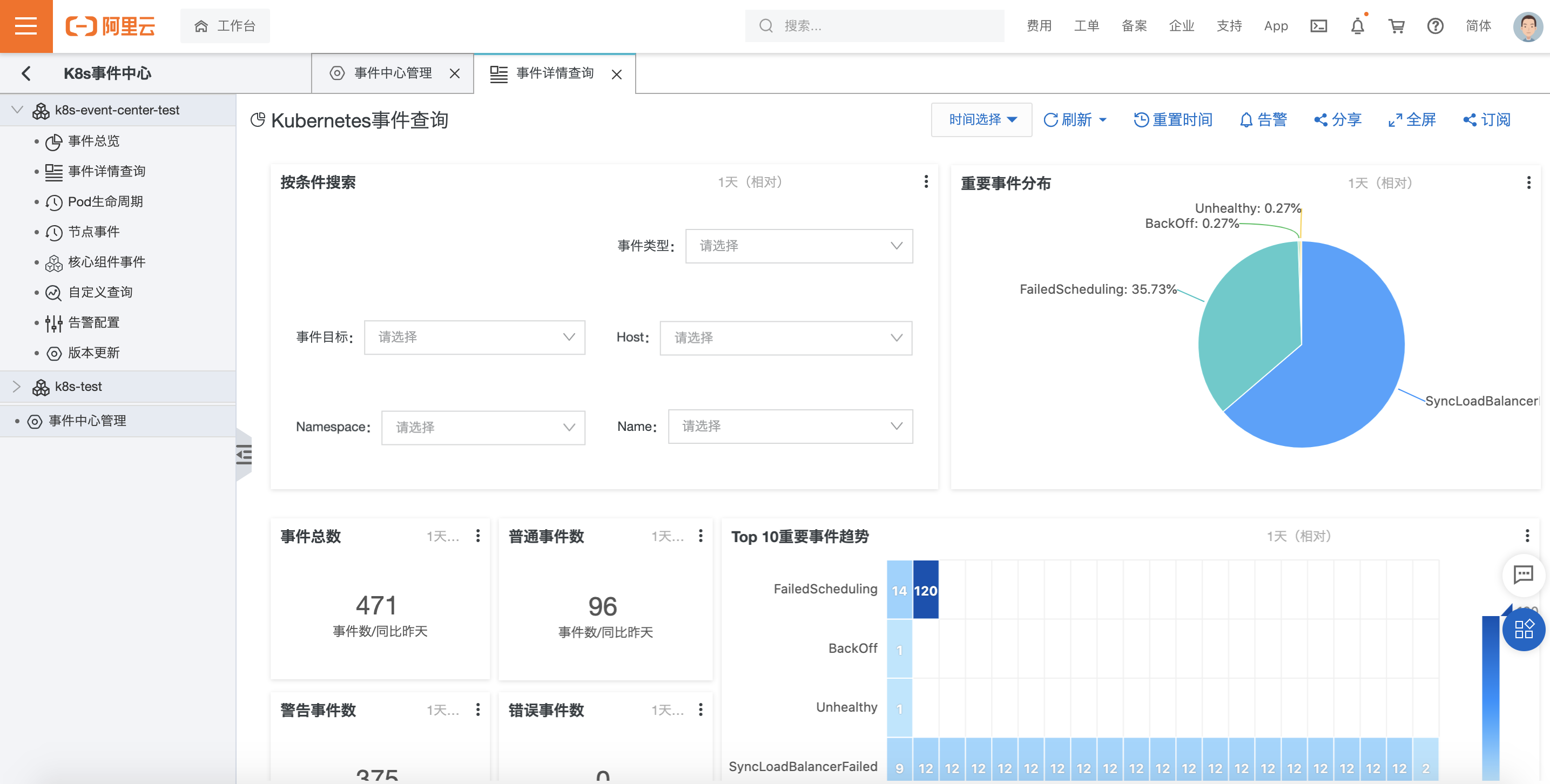Open the help question mark icon
The image size is (1550, 784).
pos(1435,26)
